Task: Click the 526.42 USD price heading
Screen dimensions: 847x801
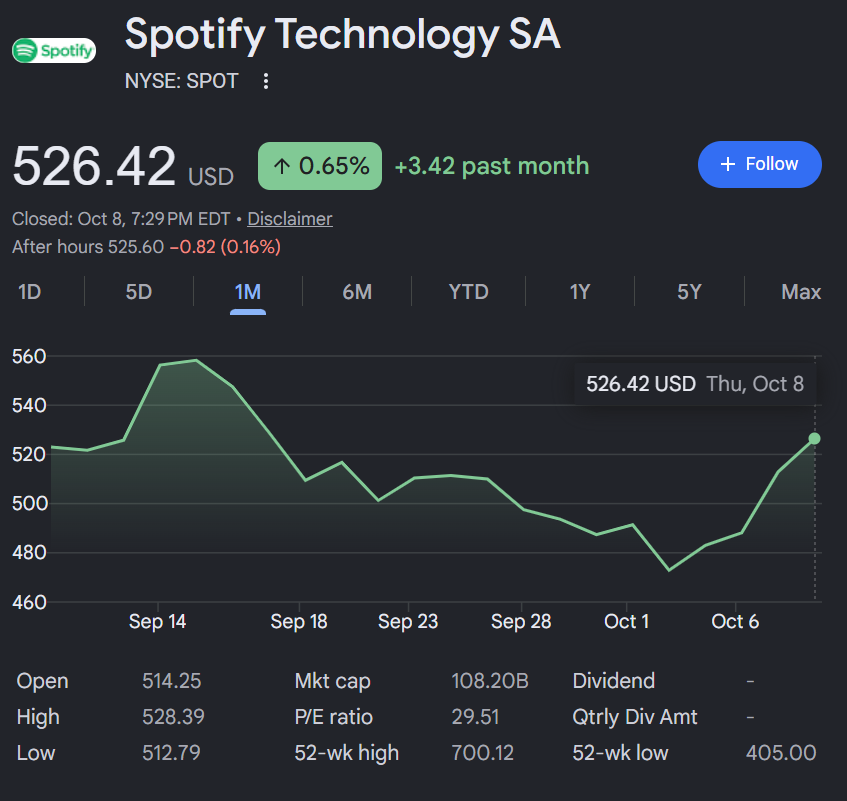Action: (123, 167)
